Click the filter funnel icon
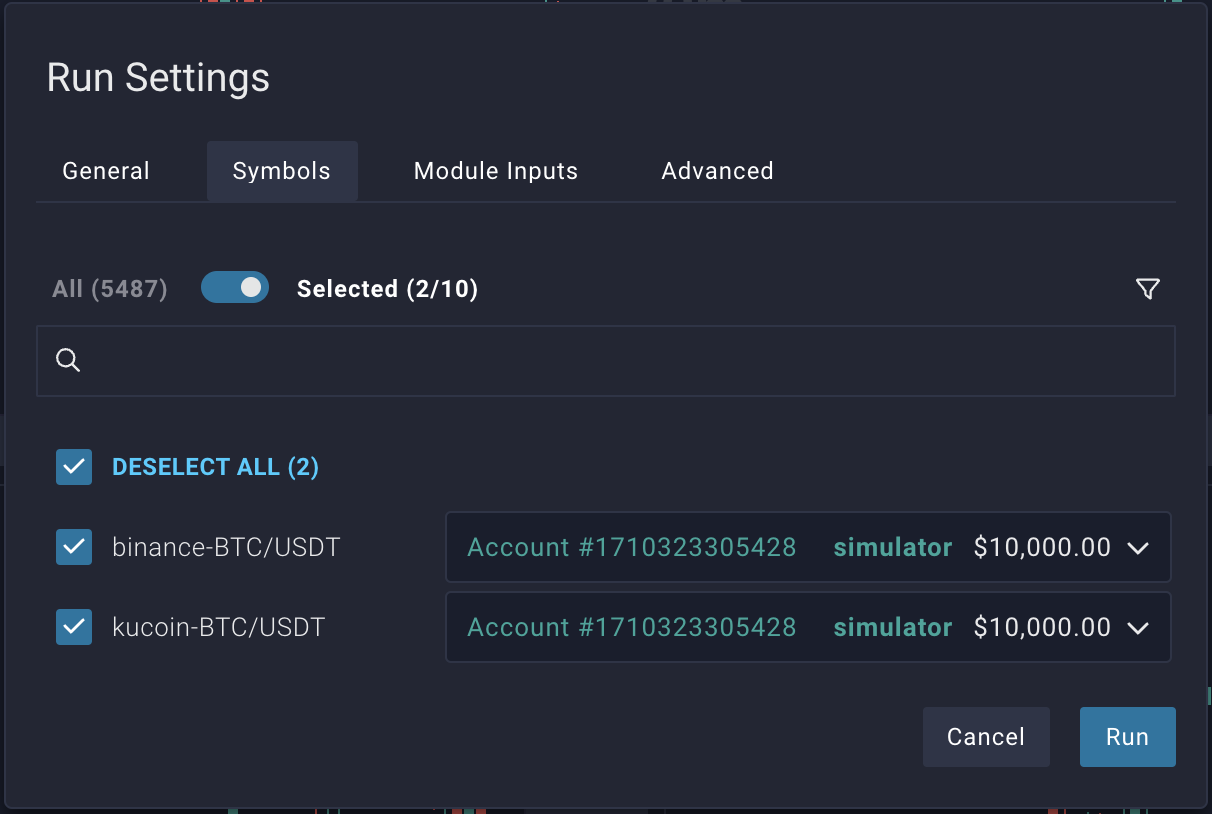This screenshot has width=1212, height=814. coord(1148,289)
